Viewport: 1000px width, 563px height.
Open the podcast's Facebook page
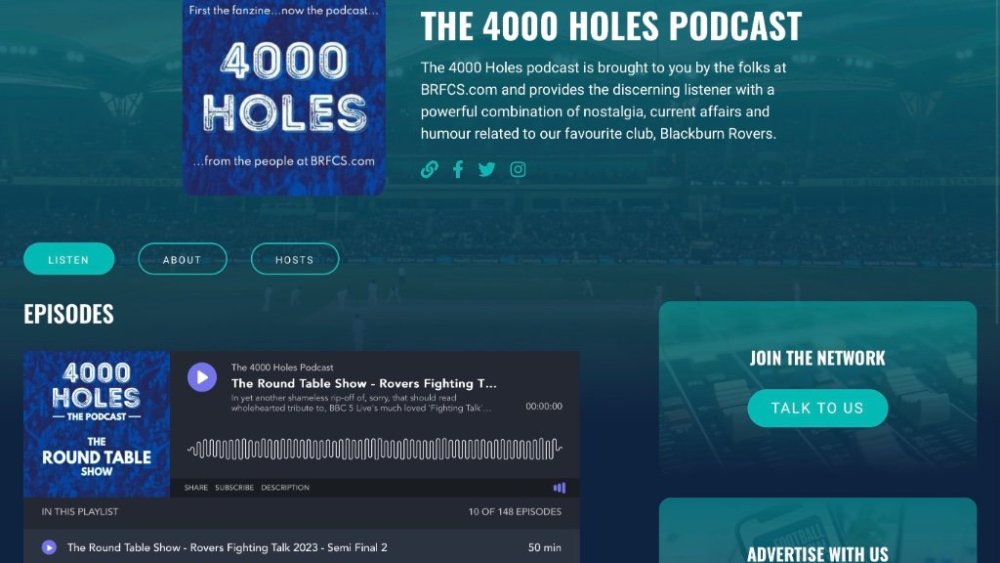458,169
